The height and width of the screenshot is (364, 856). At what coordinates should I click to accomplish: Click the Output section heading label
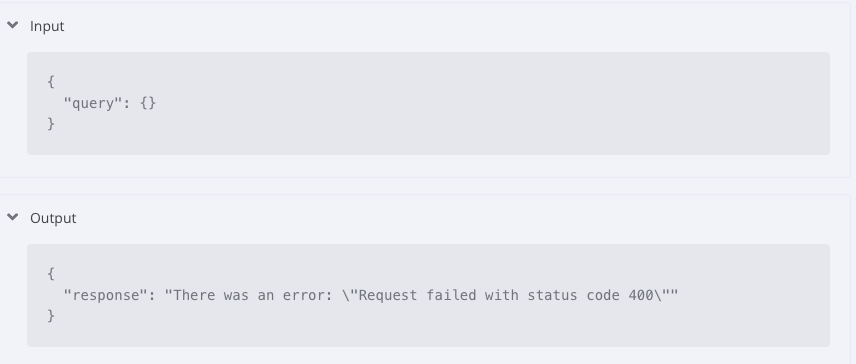(53, 218)
